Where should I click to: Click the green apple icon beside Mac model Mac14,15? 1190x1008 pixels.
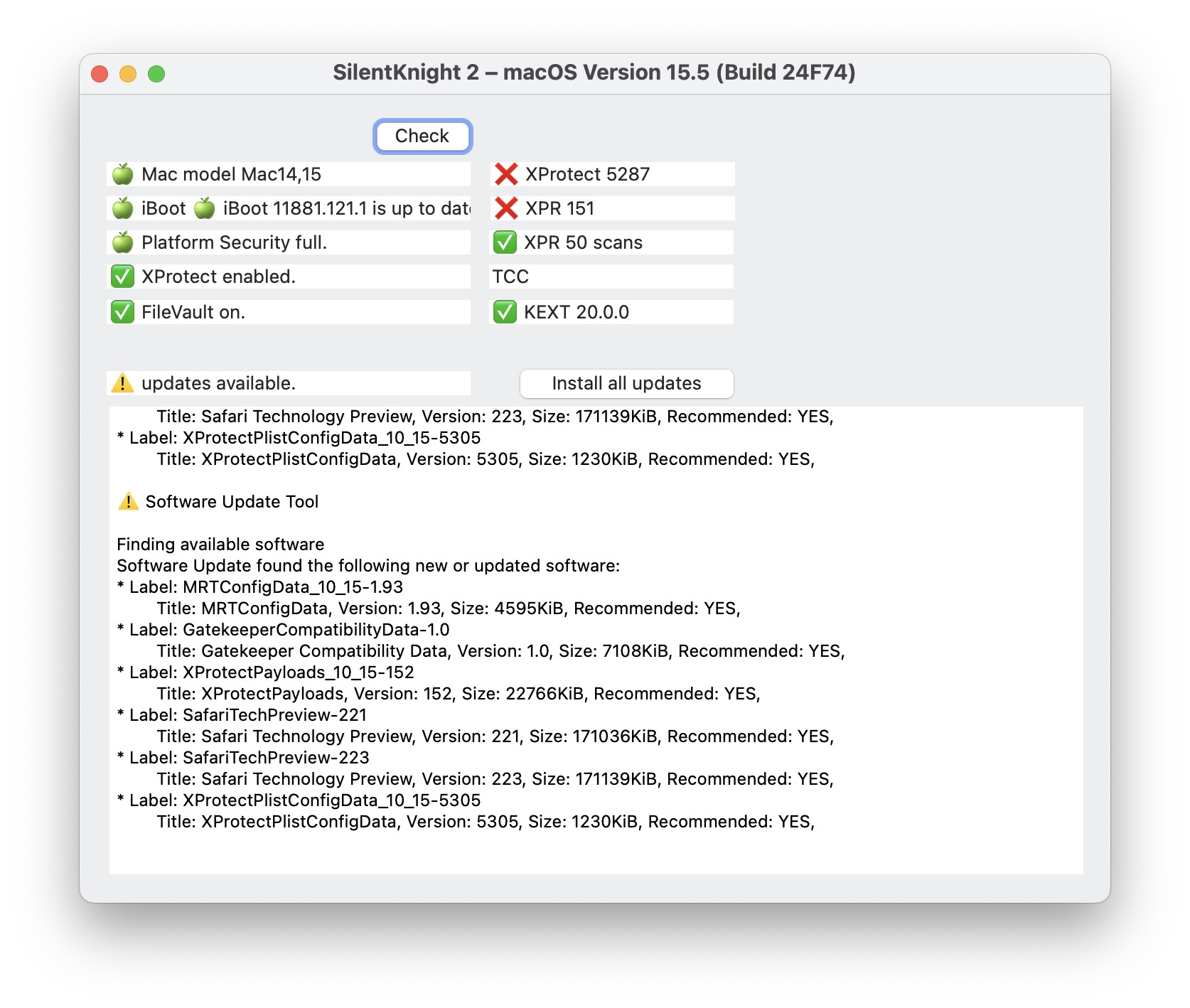point(122,174)
